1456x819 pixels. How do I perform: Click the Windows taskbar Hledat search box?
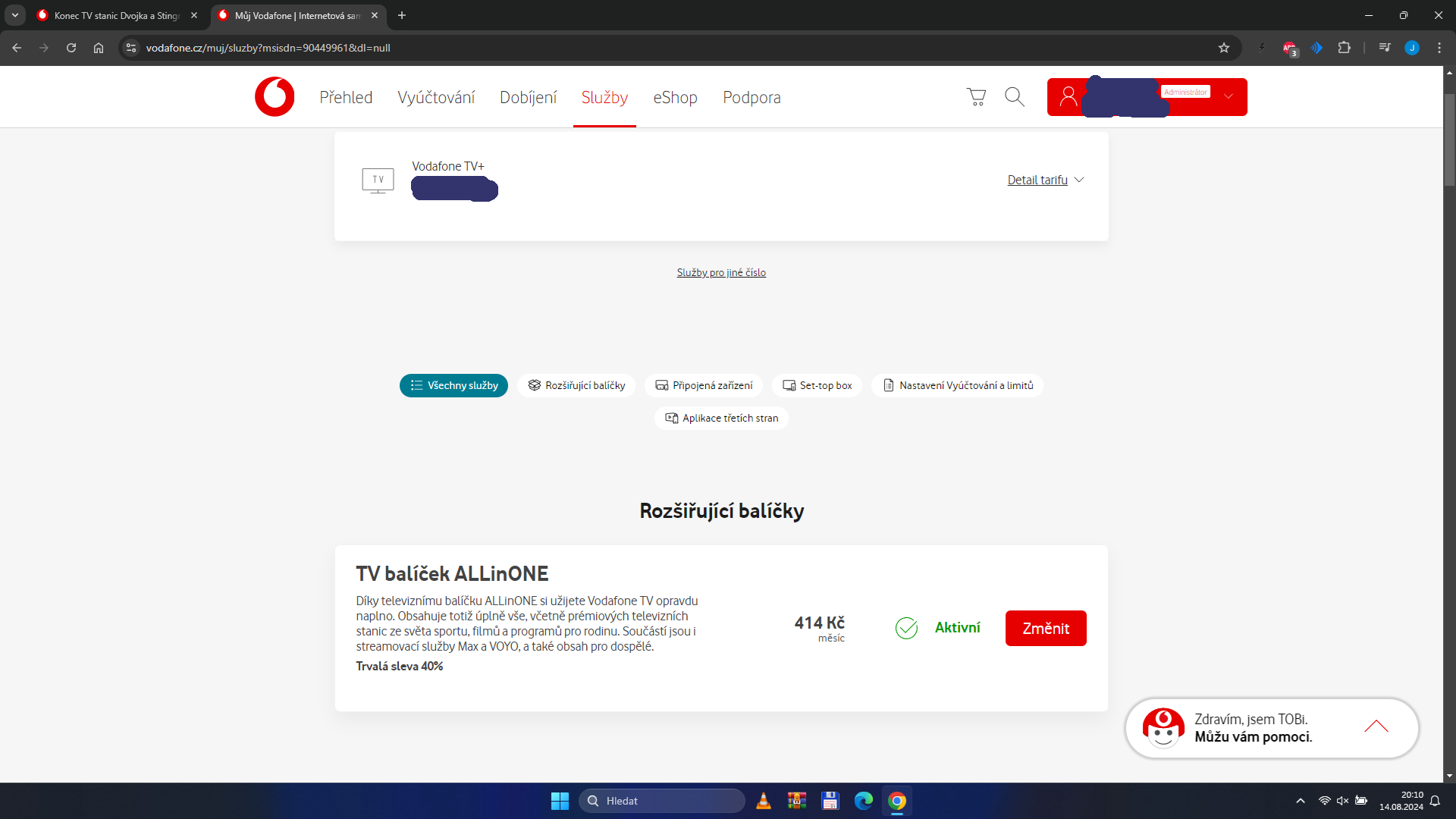pos(661,801)
